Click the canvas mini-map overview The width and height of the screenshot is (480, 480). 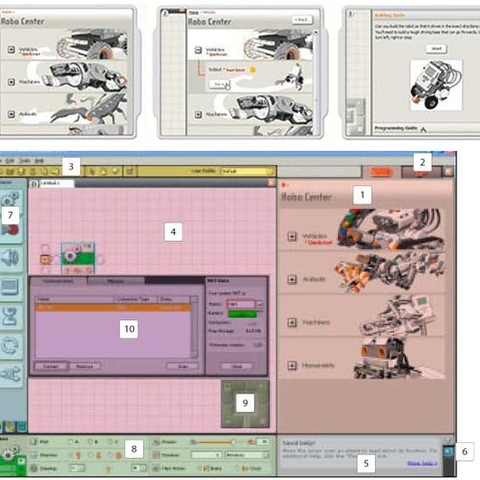tap(245, 404)
